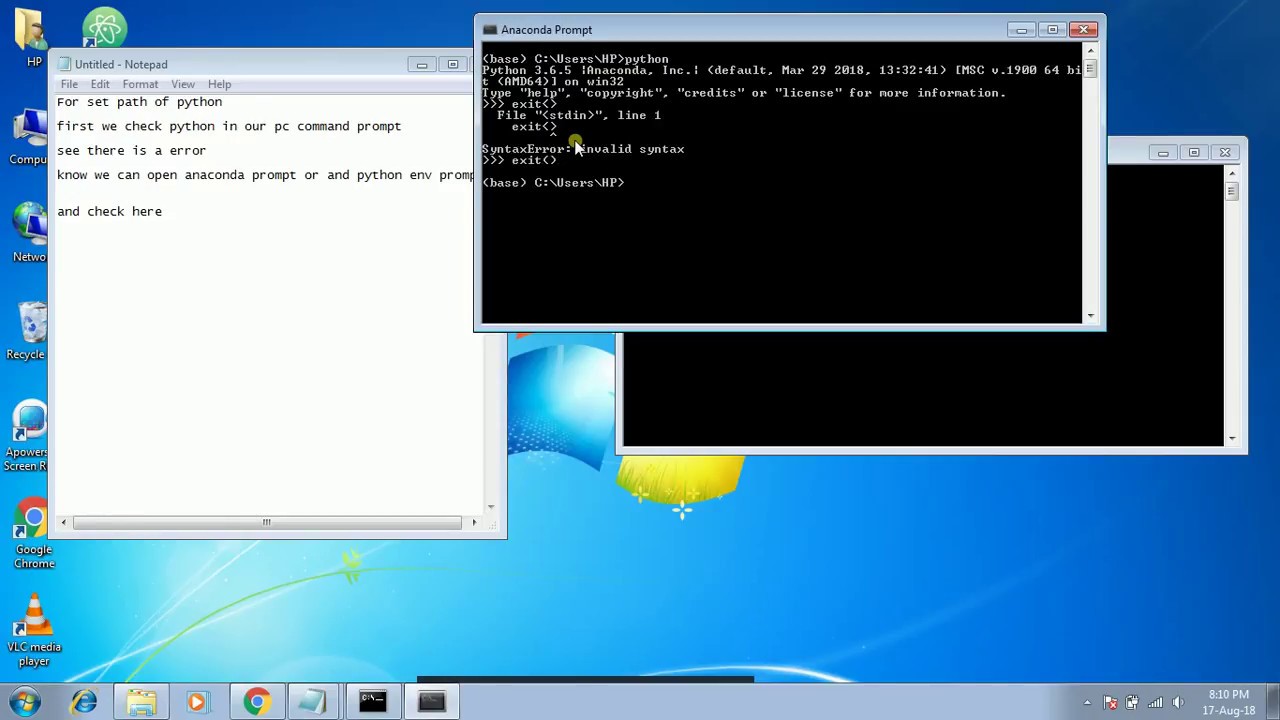Click the 'see there is a error' line
Viewport: 1280px width, 720px height.
pyautogui.click(x=131, y=151)
